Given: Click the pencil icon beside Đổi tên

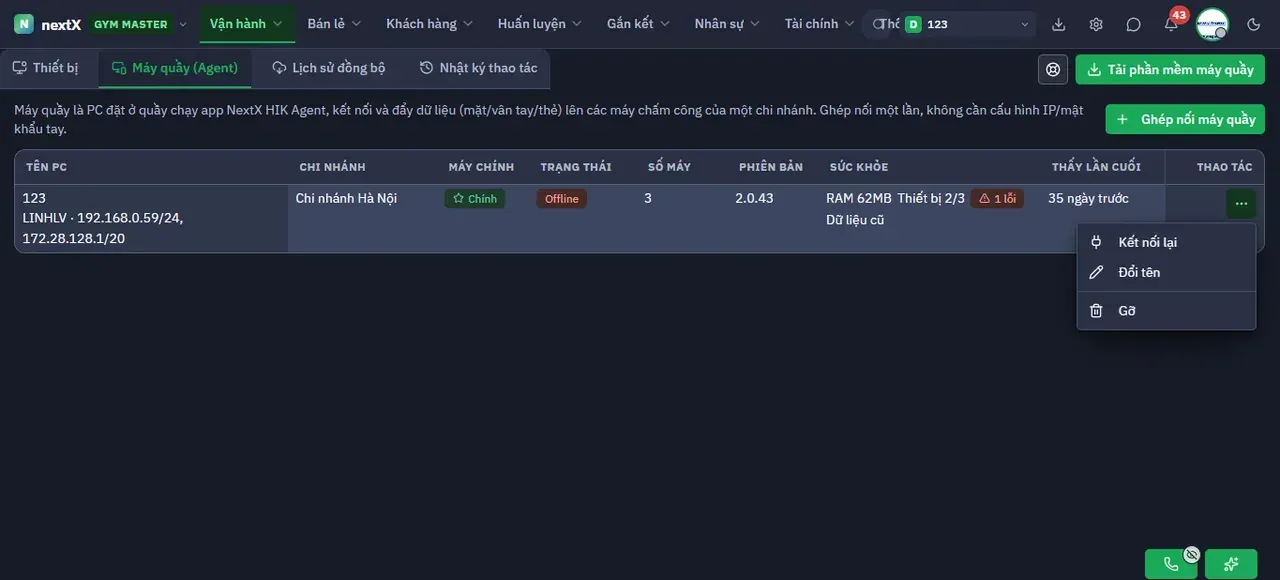Looking at the screenshot, I should (x=1096, y=272).
